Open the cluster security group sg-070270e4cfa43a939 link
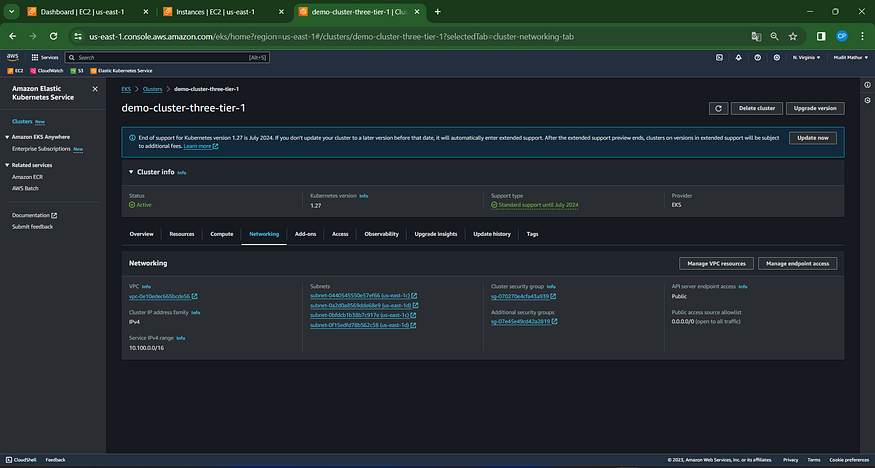The width and height of the screenshot is (875, 468). click(523, 297)
